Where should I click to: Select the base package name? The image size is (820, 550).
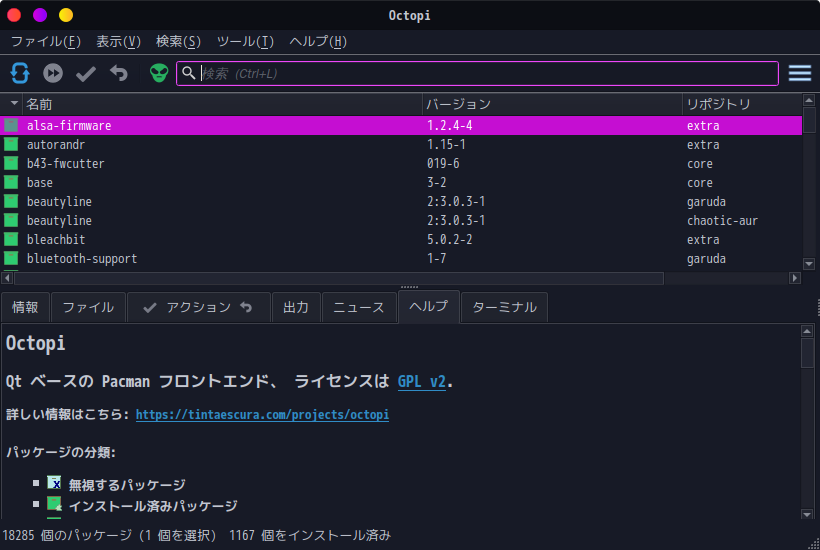pos(40,182)
